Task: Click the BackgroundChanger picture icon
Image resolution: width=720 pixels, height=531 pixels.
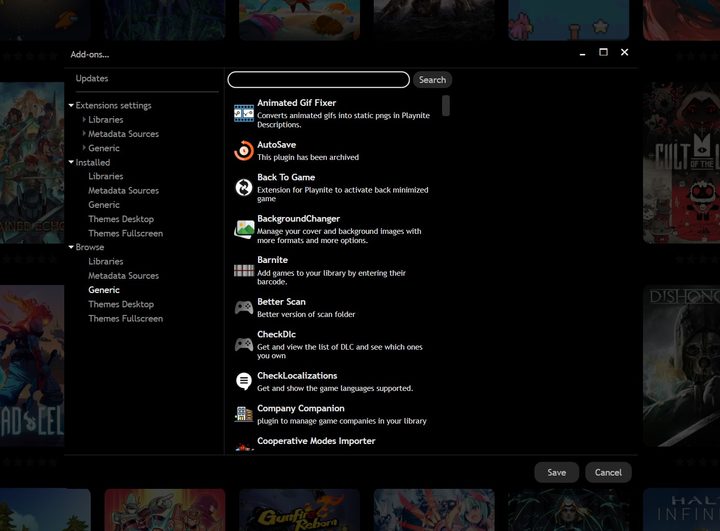Action: pos(243,229)
